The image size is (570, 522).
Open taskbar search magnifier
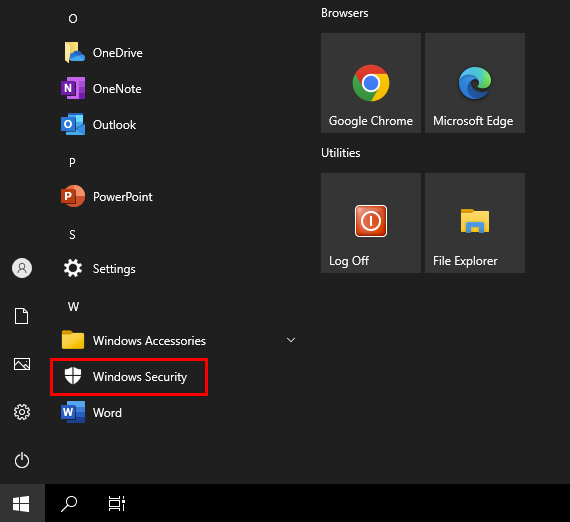click(69, 504)
